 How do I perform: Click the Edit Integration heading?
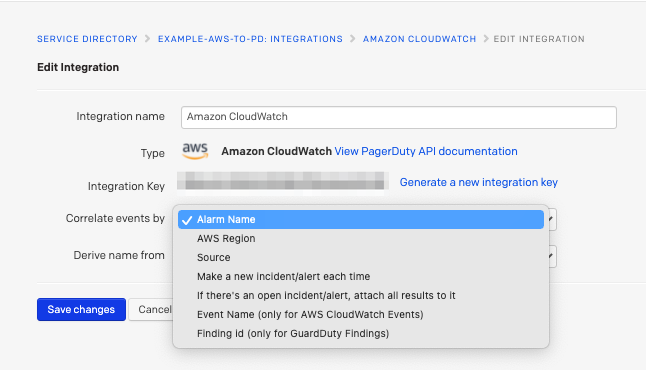pos(78,67)
